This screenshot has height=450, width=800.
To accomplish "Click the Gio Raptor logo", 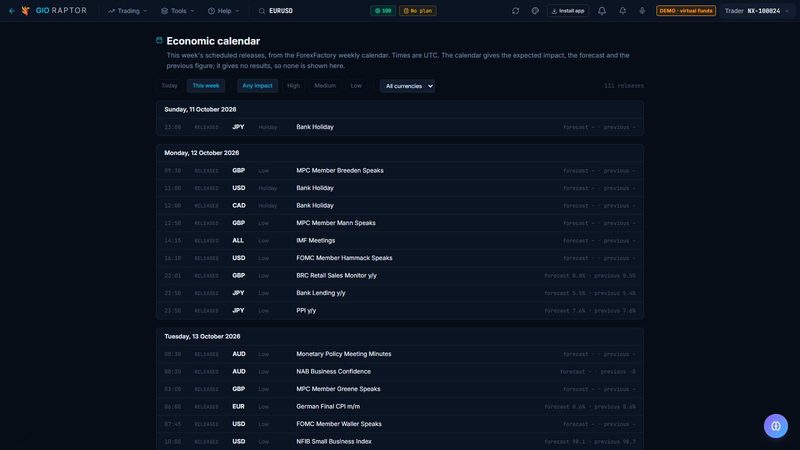I will (55, 11).
